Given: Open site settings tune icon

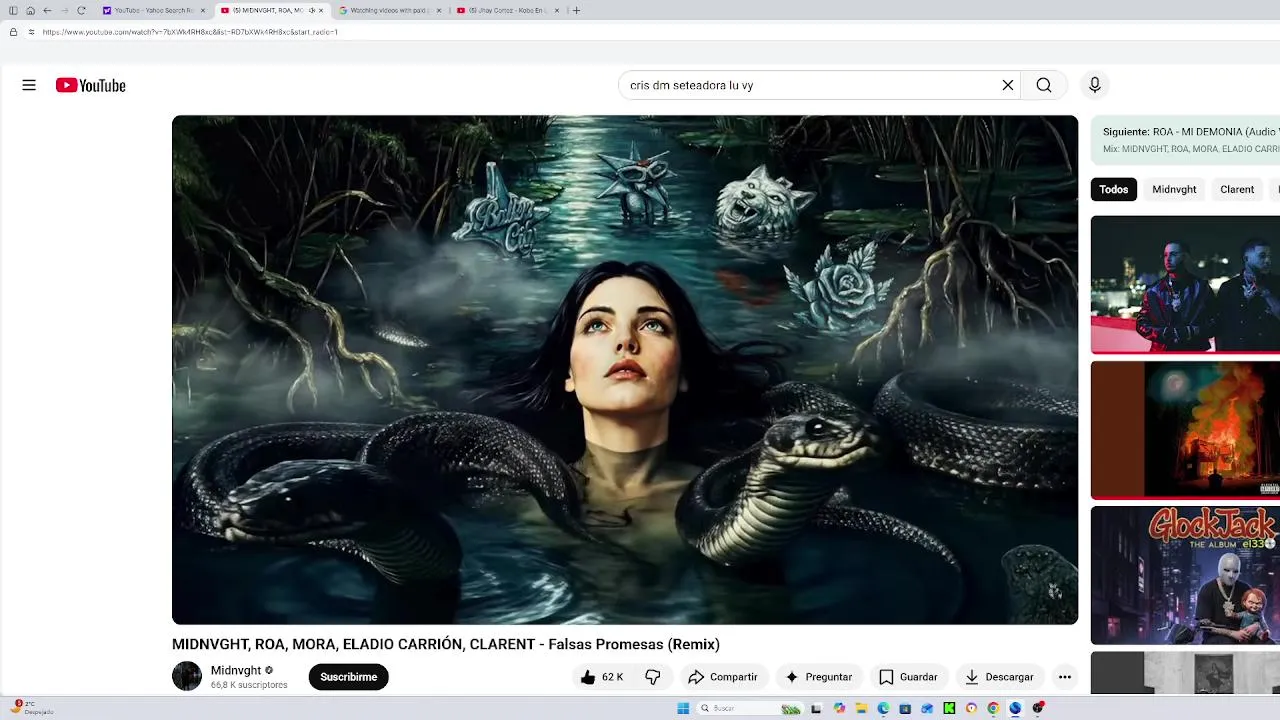Looking at the screenshot, I should pyautogui.click(x=31, y=32).
